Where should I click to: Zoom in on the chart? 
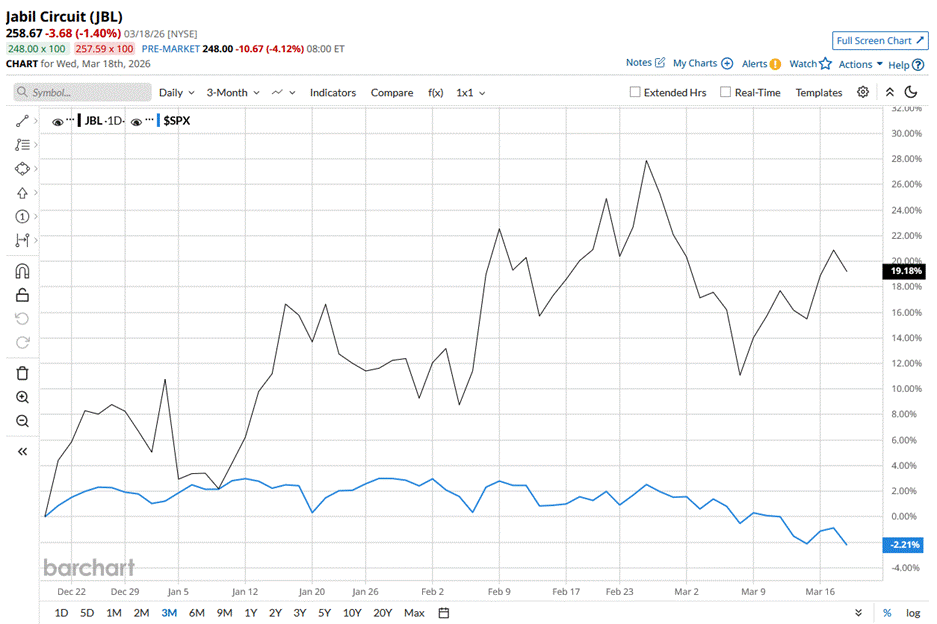point(22,397)
